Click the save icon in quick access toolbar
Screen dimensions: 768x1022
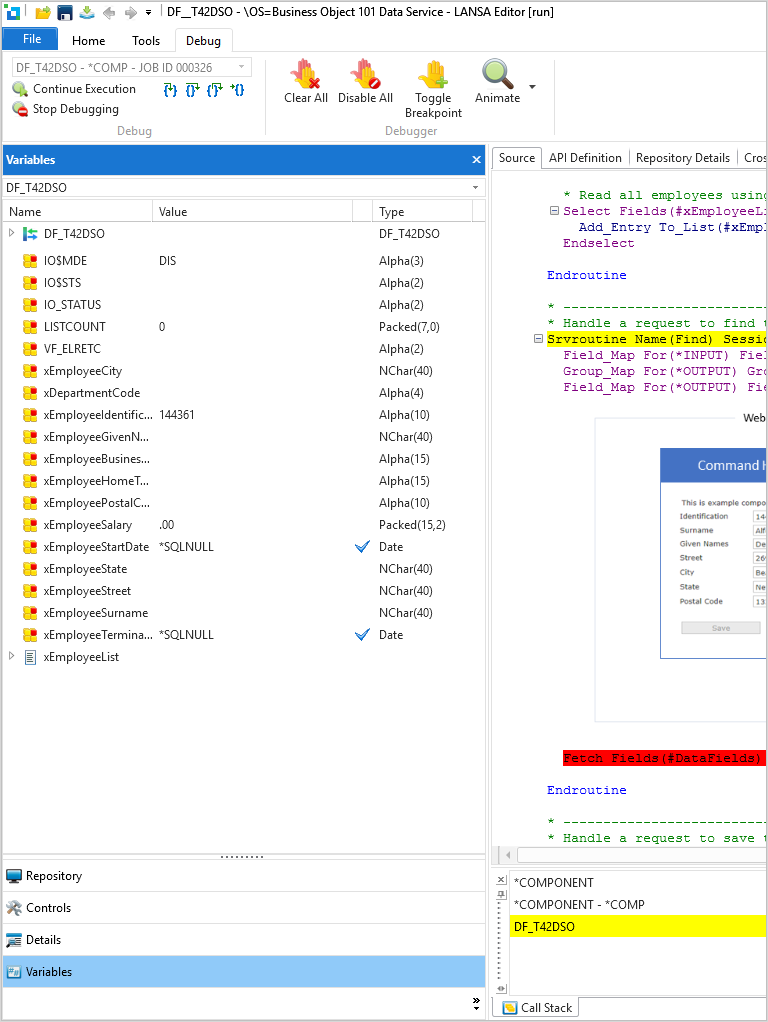pyautogui.click(x=65, y=12)
